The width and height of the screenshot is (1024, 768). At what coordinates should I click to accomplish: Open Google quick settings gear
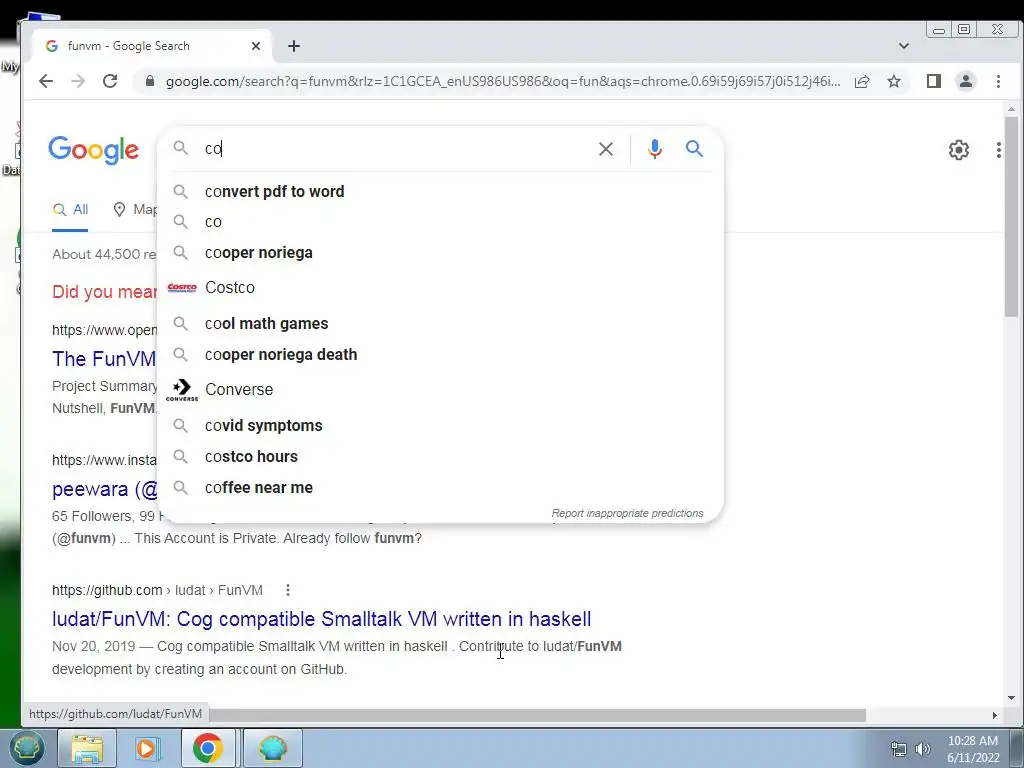(x=959, y=150)
